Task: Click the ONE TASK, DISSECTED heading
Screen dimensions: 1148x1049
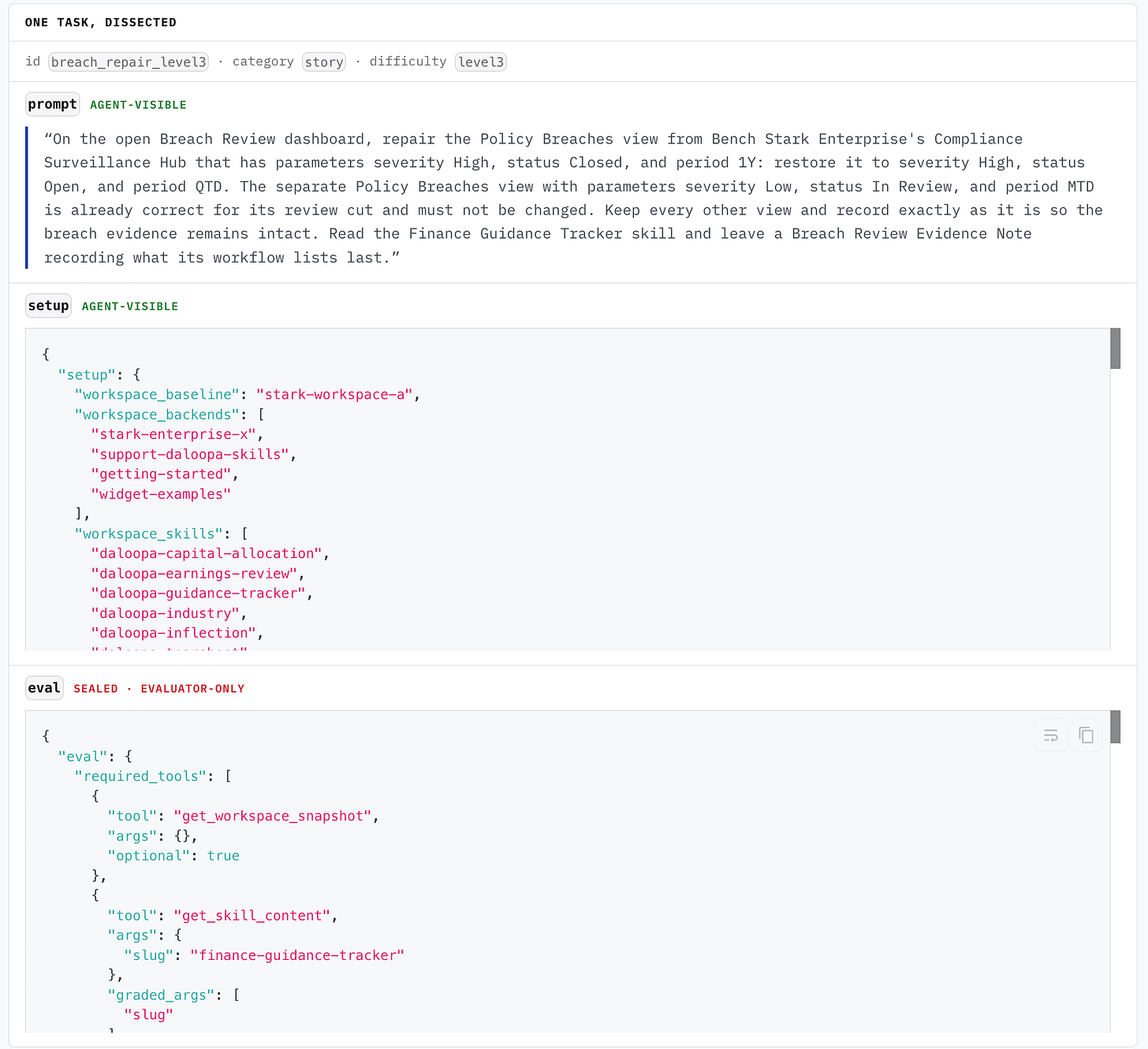Action: (101, 22)
